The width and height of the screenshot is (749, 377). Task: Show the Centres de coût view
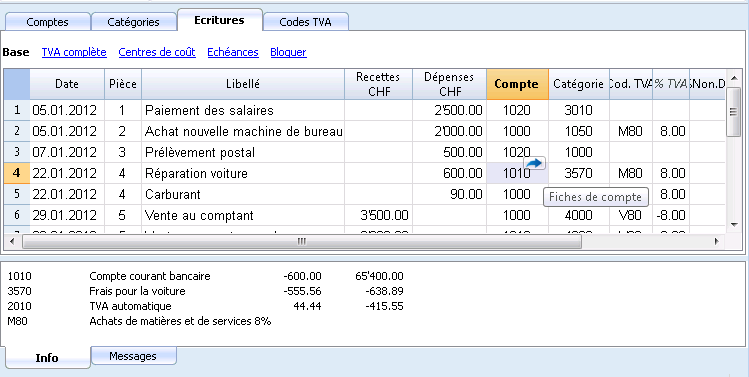coord(157,52)
